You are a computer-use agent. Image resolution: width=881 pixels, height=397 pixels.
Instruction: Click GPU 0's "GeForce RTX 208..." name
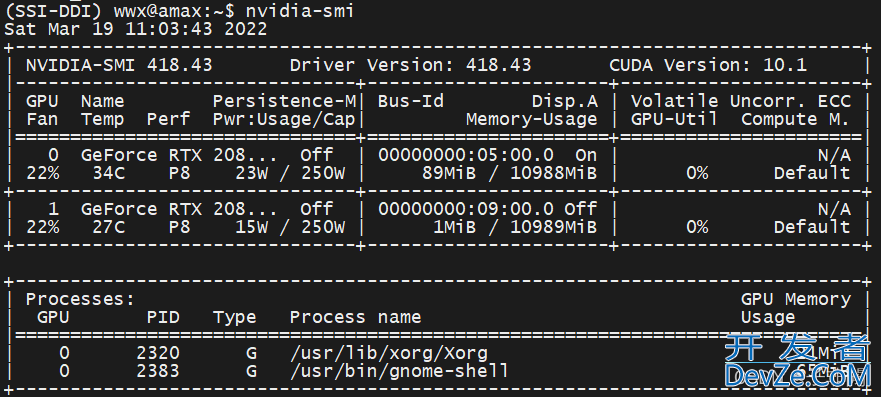(x=179, y=155)
